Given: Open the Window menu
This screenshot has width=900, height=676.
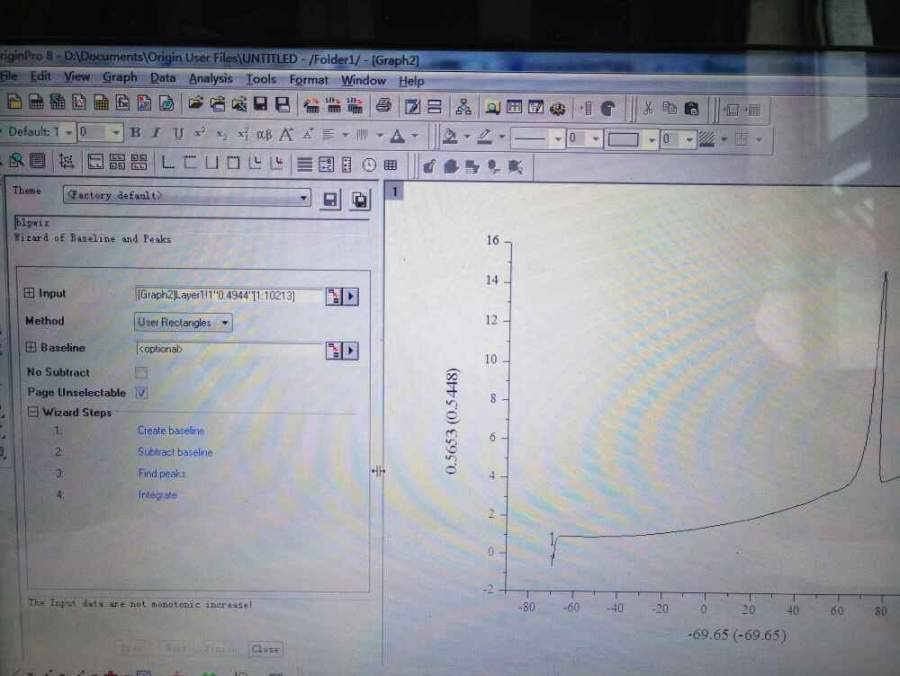Looking at the screenshot, I should 363,80.
